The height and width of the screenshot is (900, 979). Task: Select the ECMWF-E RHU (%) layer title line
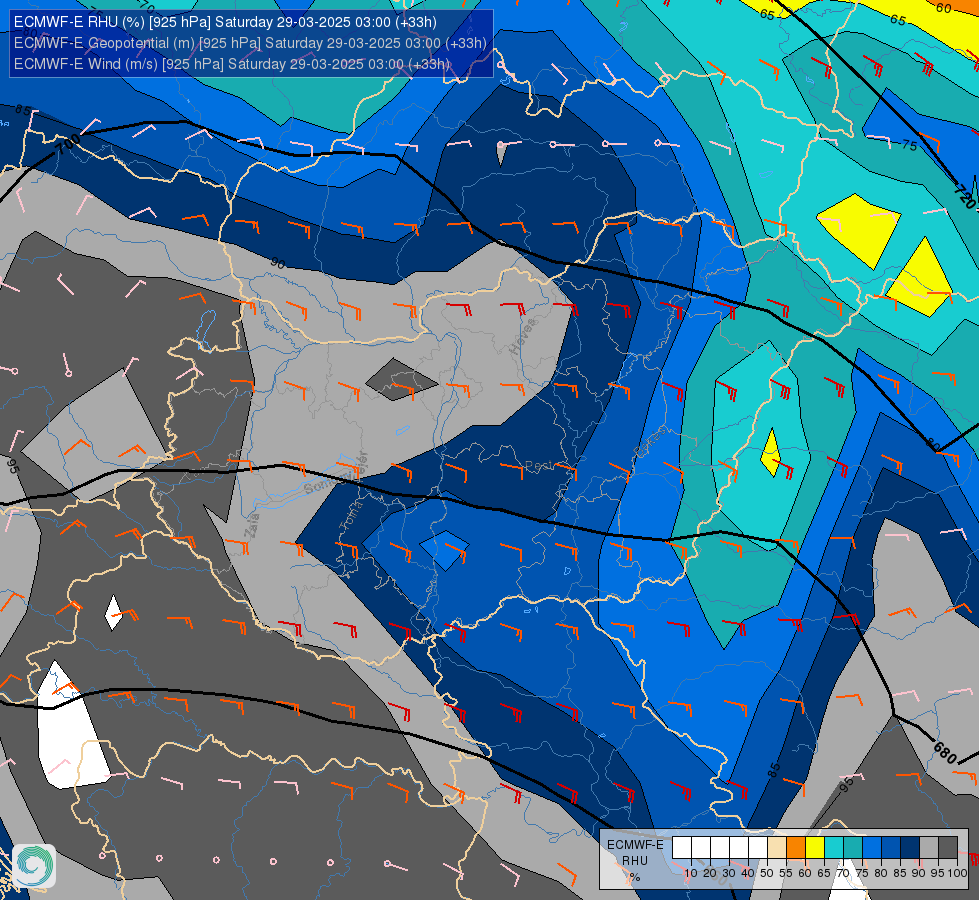(x=225, y=22)
